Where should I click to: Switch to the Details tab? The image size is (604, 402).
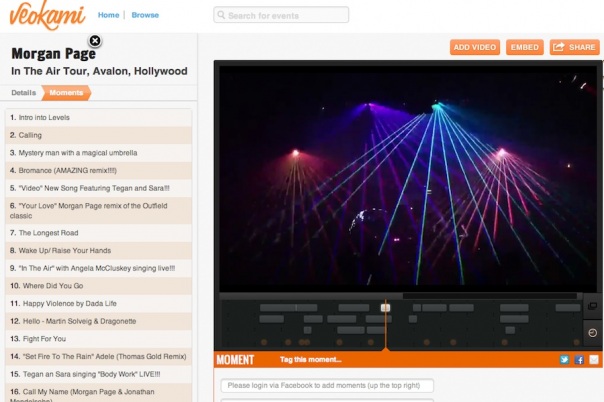(23, 93)
